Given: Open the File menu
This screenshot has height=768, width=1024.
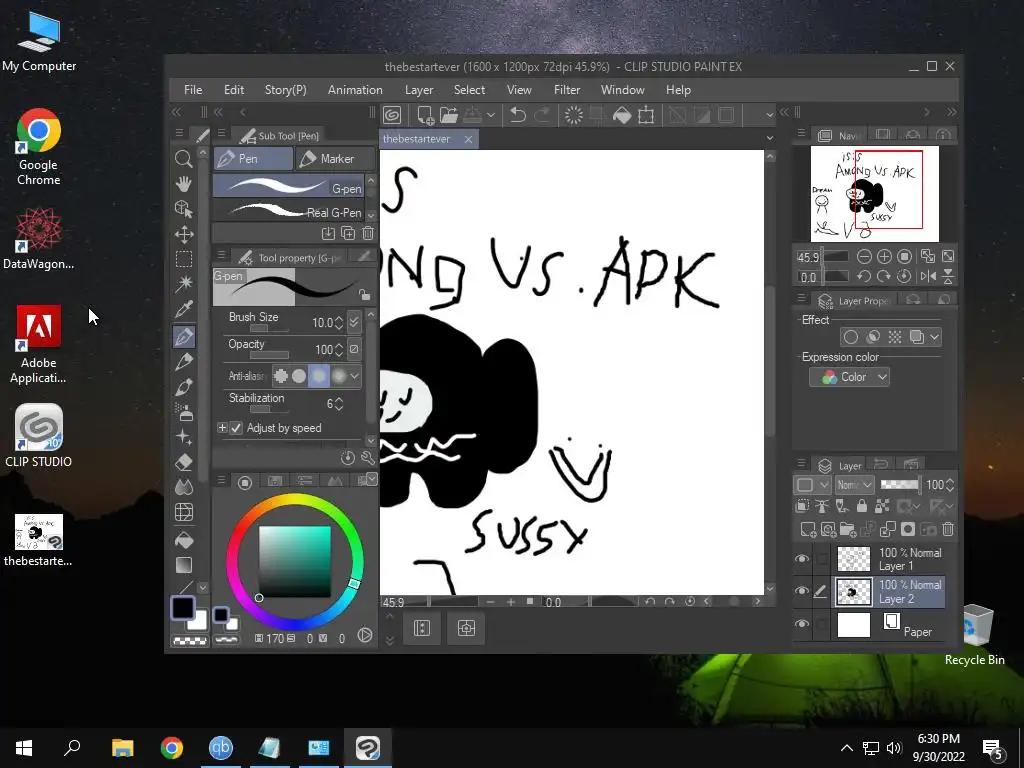Looking at the screenshot, I should (x=193, y=89).
